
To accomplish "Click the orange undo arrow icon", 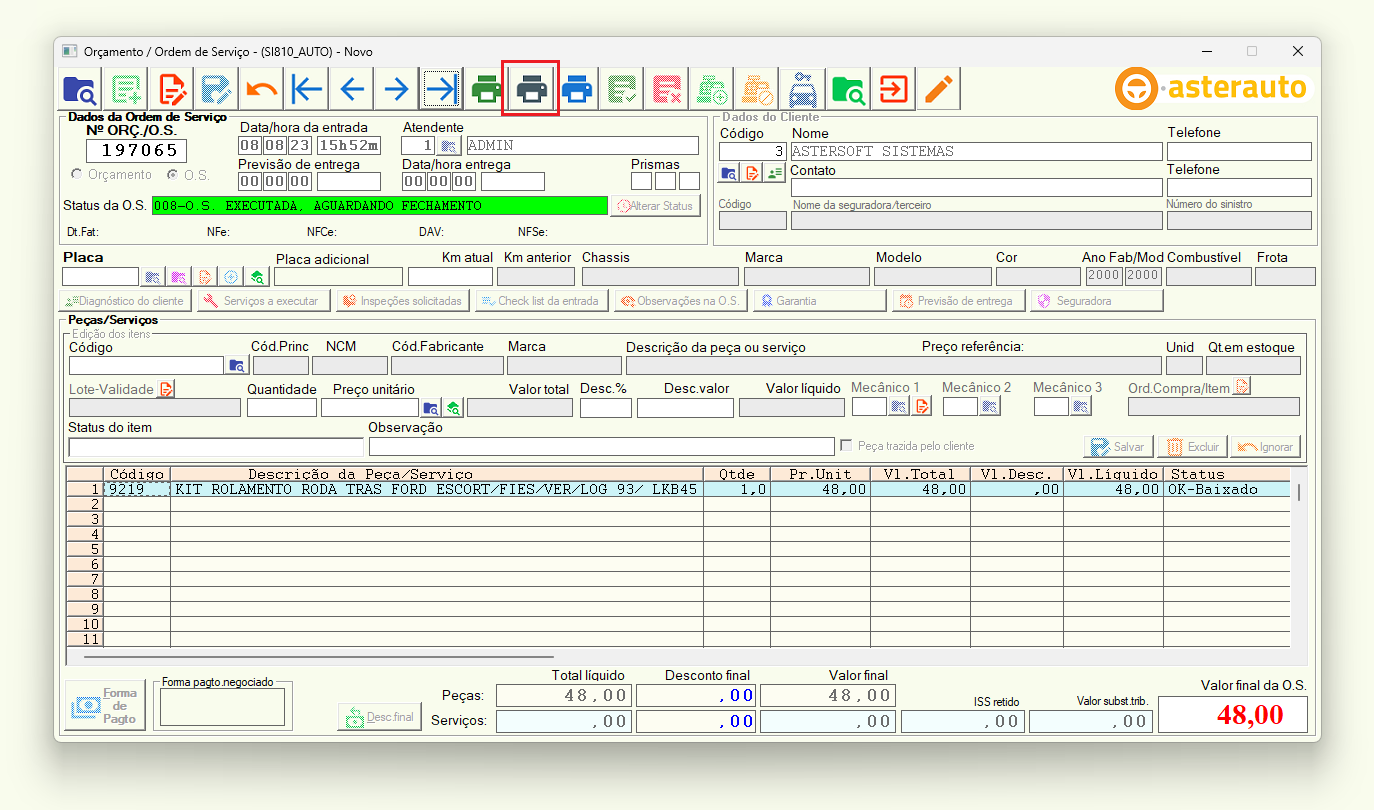I will [261, 90].
